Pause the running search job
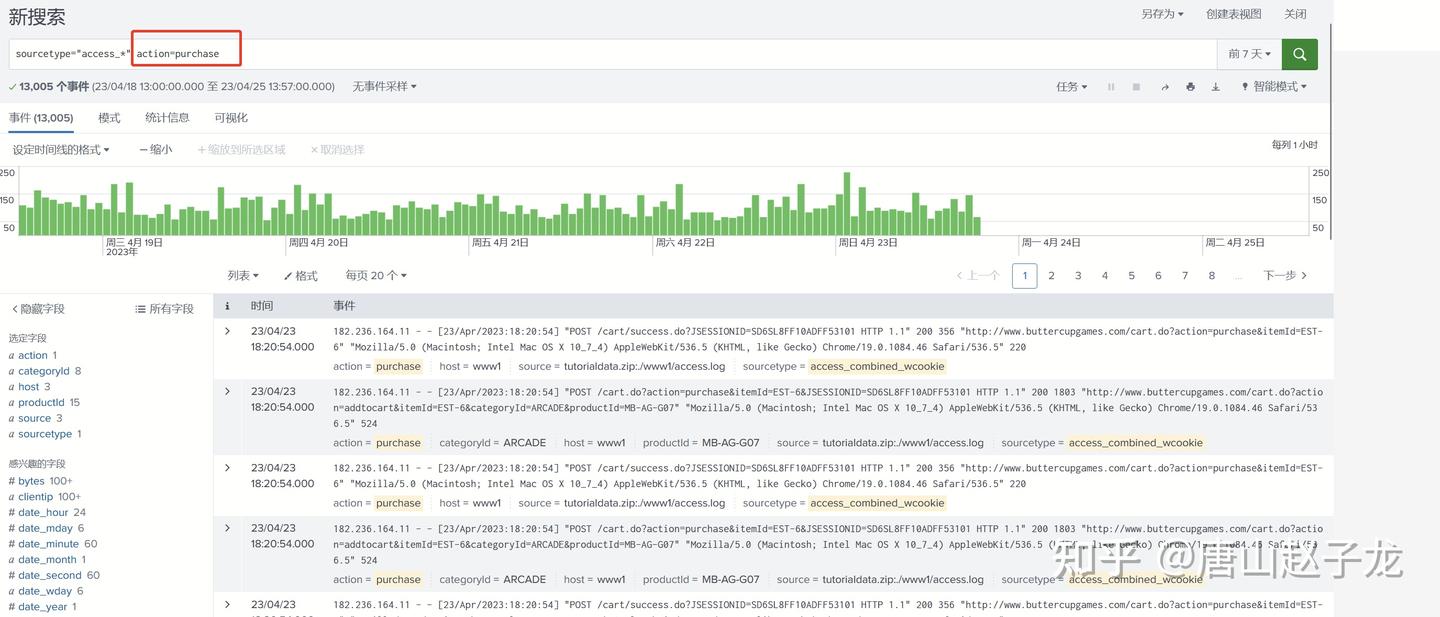Viewport: 1440px width, 617px height. [x=1110, y=86]
